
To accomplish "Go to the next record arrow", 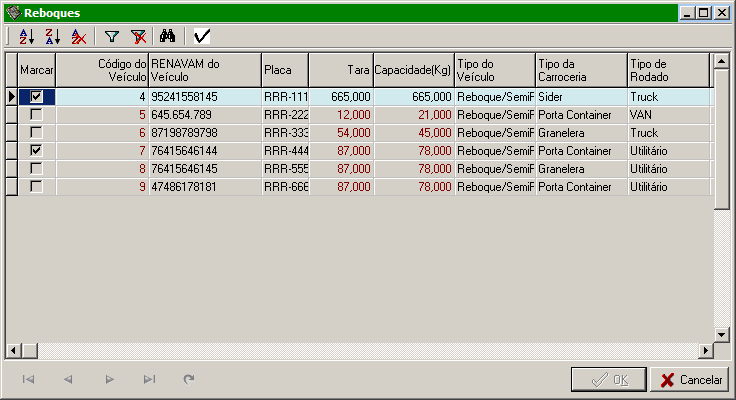I will tap(110, 379).
